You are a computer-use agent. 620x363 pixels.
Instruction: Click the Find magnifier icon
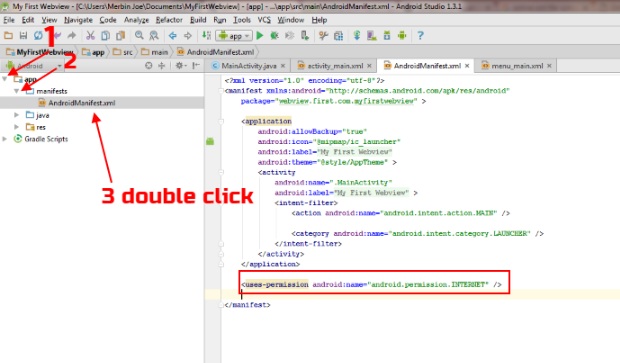point(139,36)
